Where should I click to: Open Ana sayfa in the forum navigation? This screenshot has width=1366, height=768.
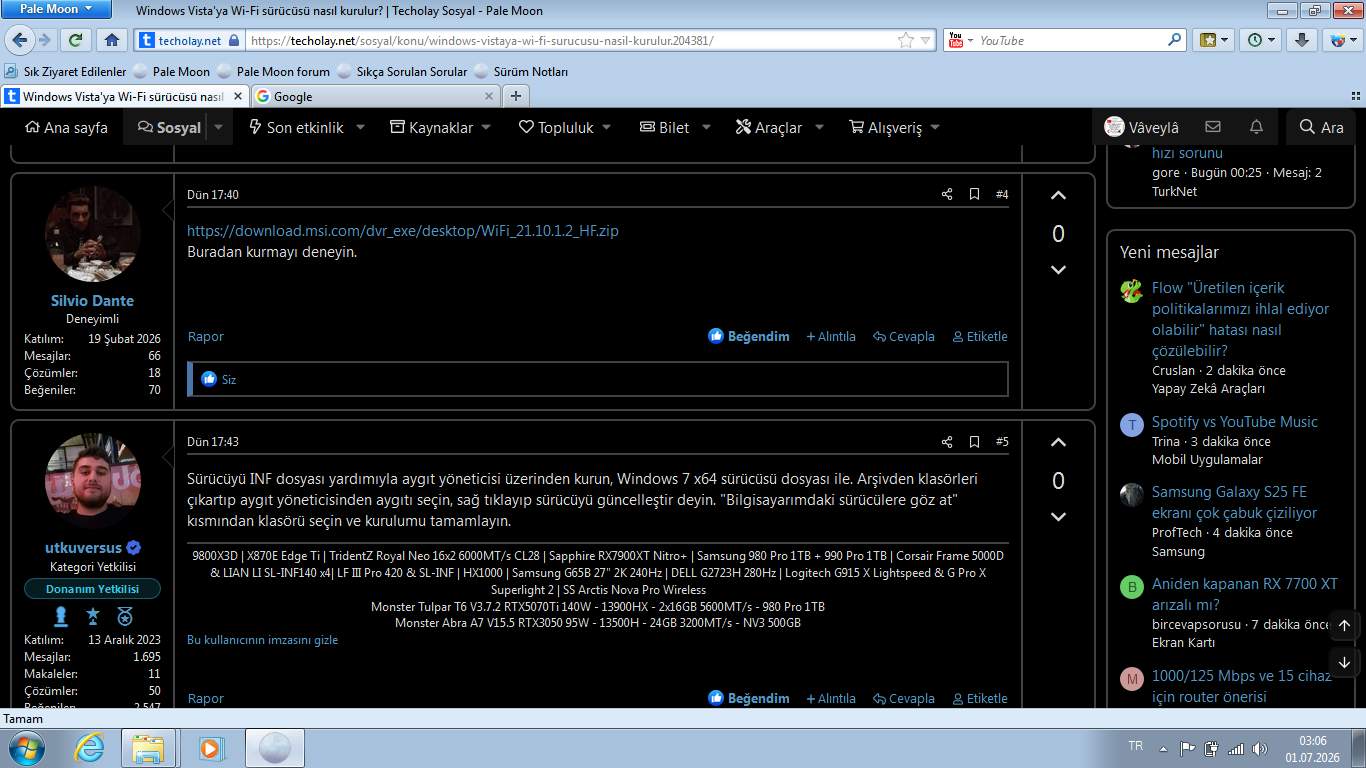pos(66,127)
